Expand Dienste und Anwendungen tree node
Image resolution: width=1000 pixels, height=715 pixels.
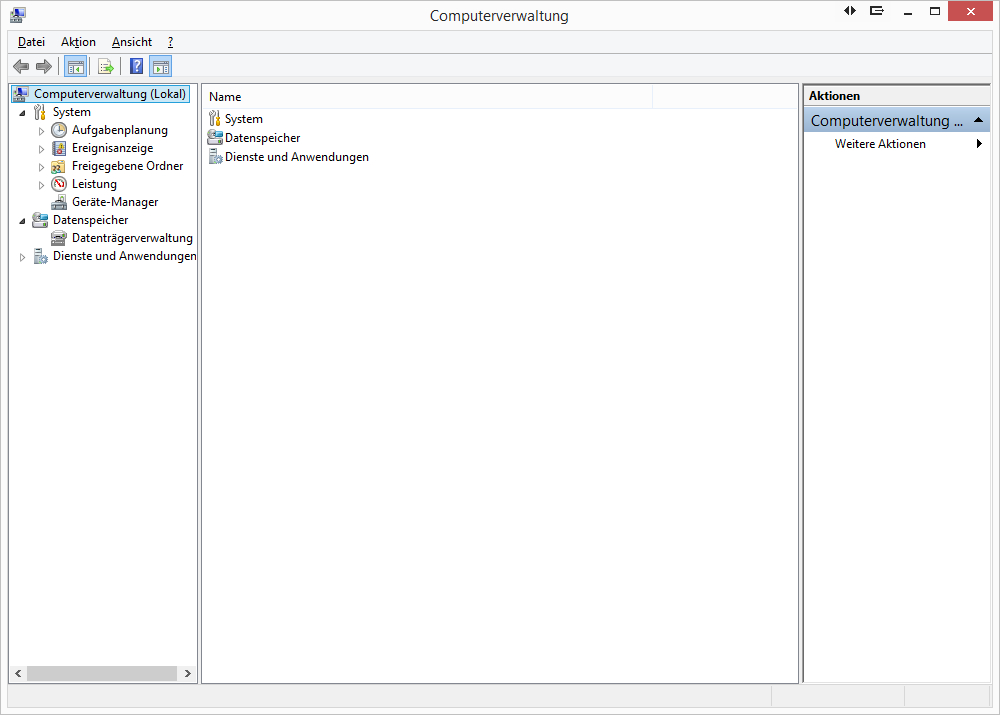(x=22, y=257)
